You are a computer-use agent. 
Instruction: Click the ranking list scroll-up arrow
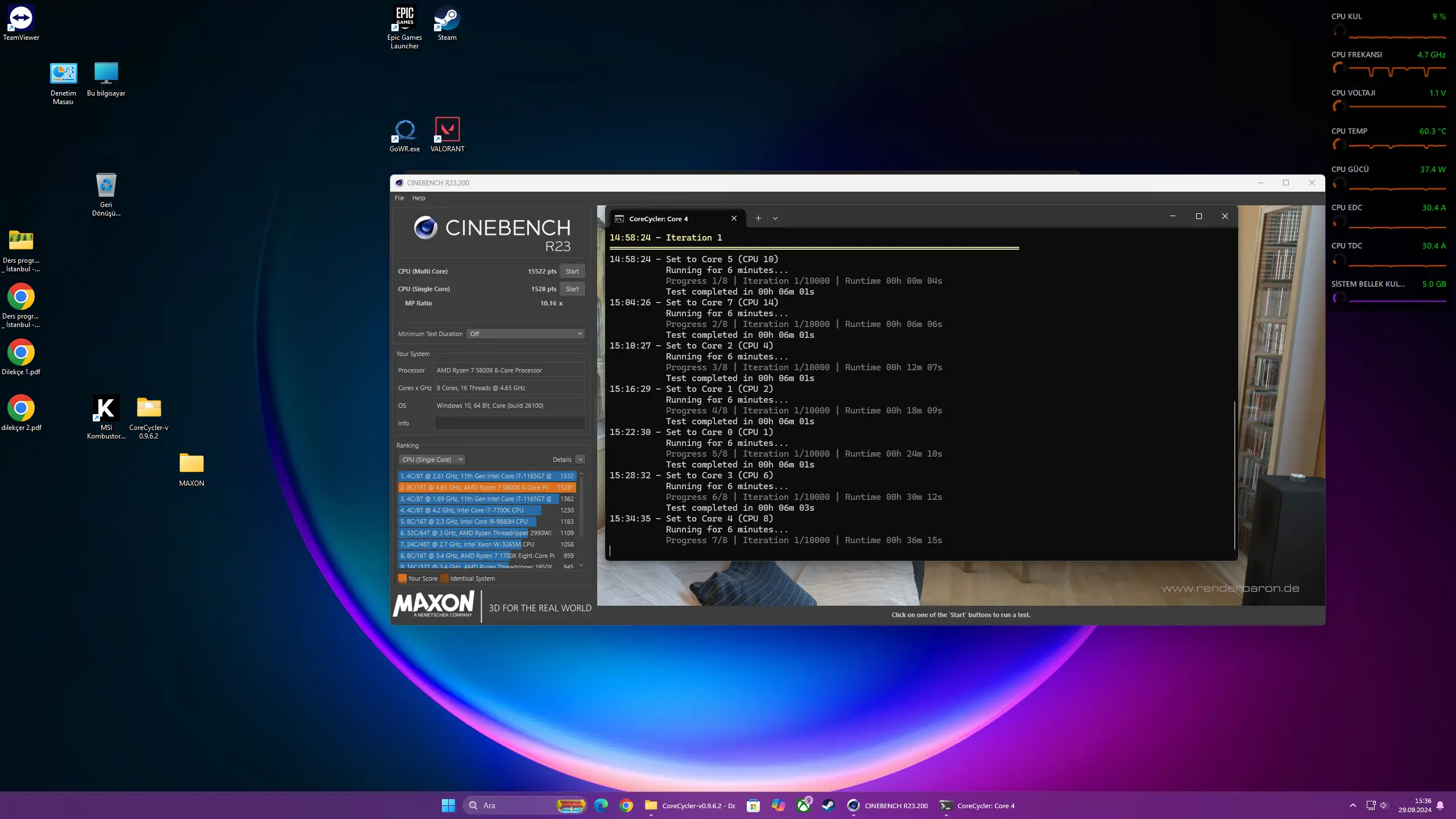pyautogui.click(x=581, y=474)
